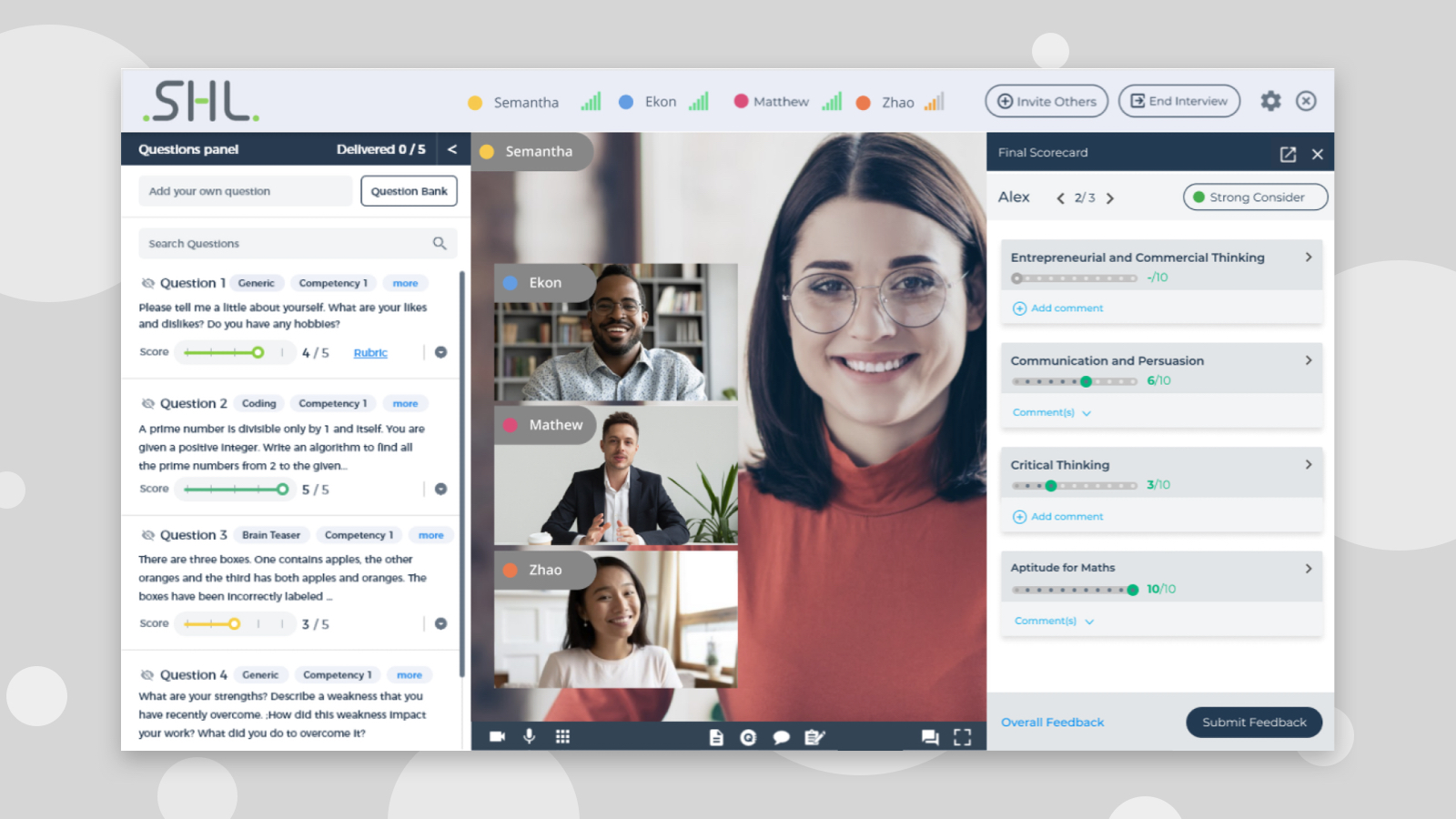The height and width of the screenshot is (819, 1456).
Task: Open the document icon in video toolbar
Action: [716, 737]
